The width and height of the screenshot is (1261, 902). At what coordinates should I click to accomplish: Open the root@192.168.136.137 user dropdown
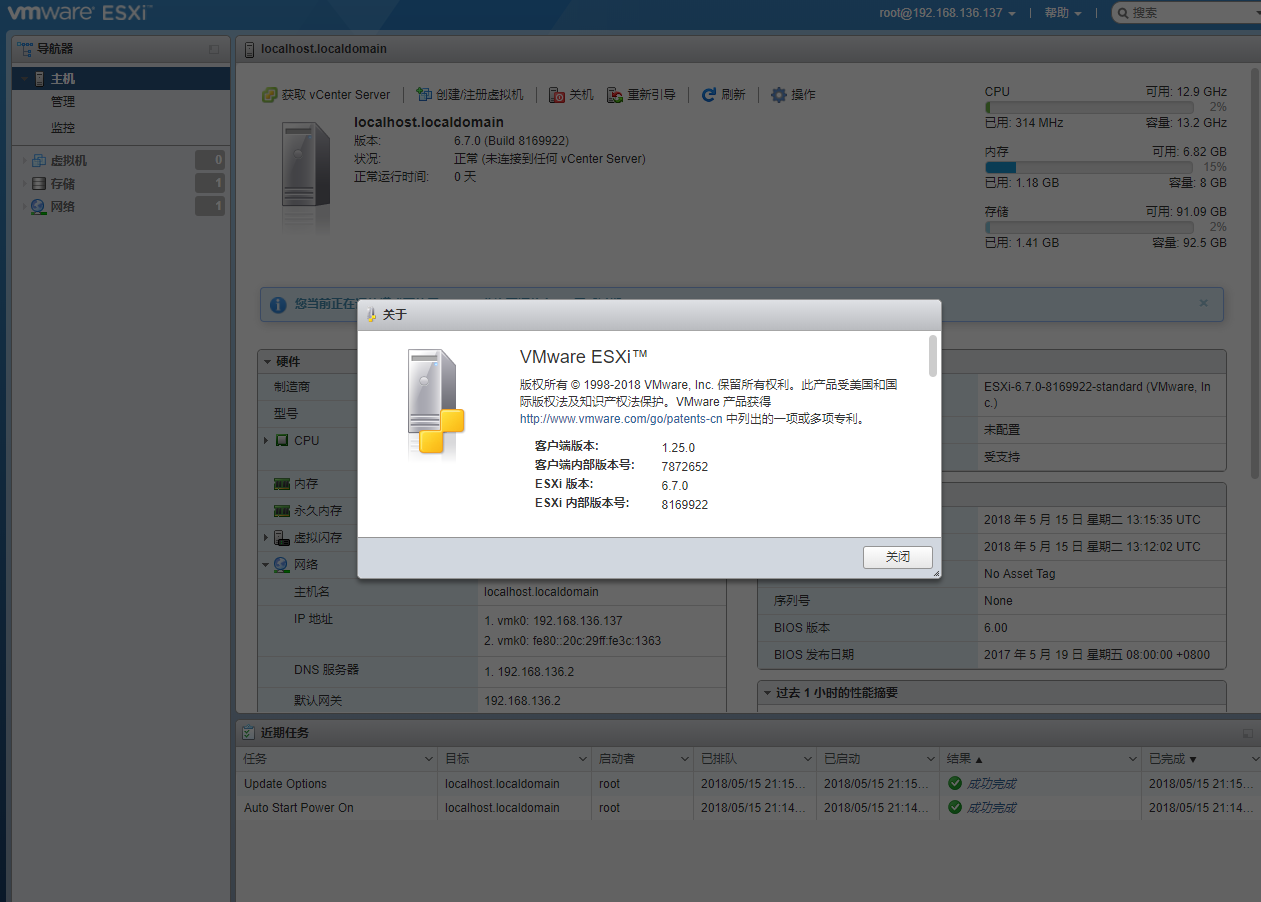947,13
